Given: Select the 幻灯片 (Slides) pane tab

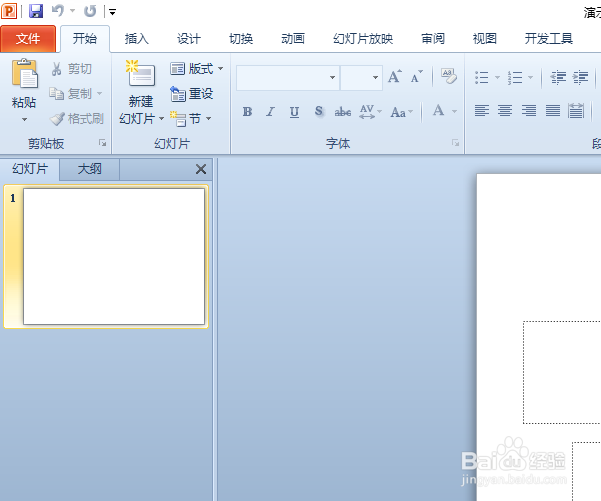Looking at the screenshot, I should click(x=30, y=169).
